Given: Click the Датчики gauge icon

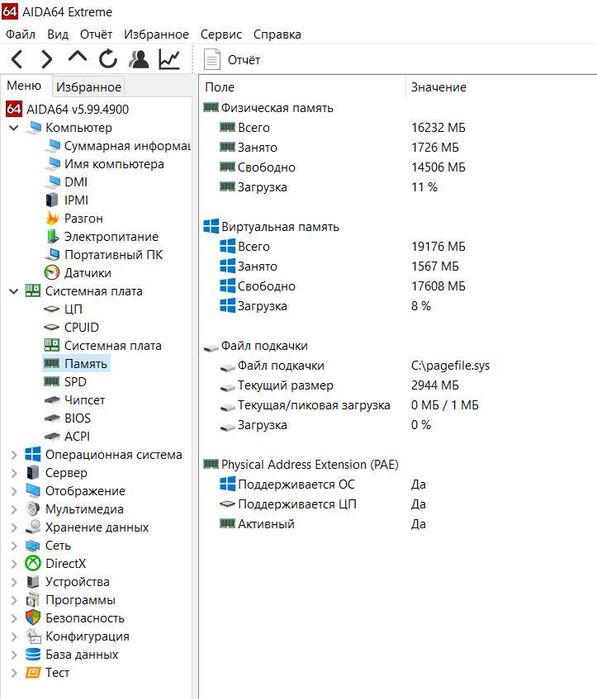Looking at the screenshot, I should [x=52, y=273].
